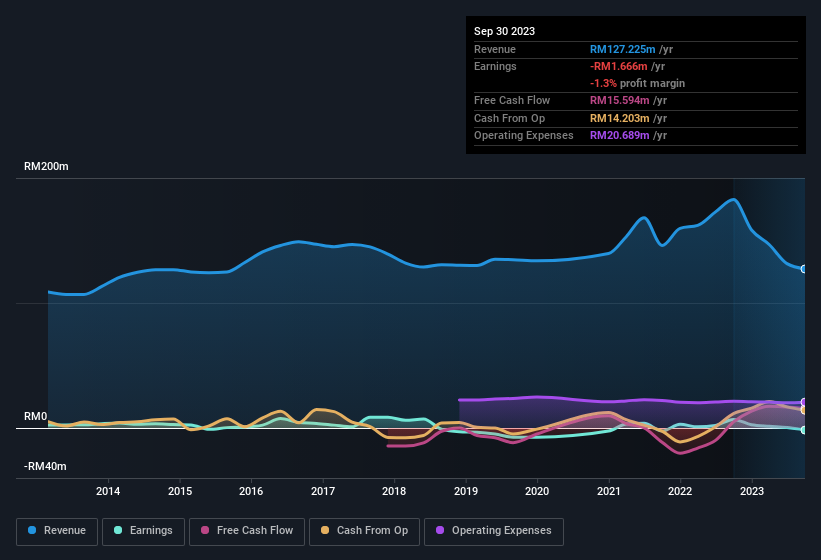Click the Revenue label in tooltip
The width and height of the screenshot is (821, 560).
click(495, 49)
